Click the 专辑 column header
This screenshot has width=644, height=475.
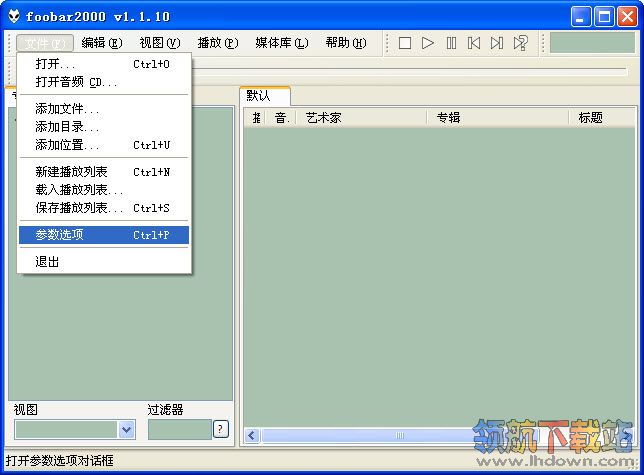click(x=498, y=118)
